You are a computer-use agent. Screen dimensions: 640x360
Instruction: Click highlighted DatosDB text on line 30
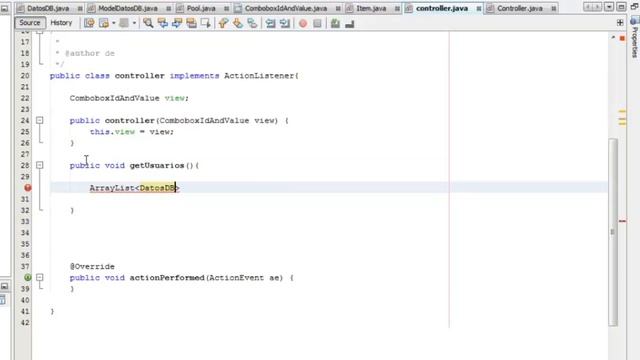(x=157, y=188)
